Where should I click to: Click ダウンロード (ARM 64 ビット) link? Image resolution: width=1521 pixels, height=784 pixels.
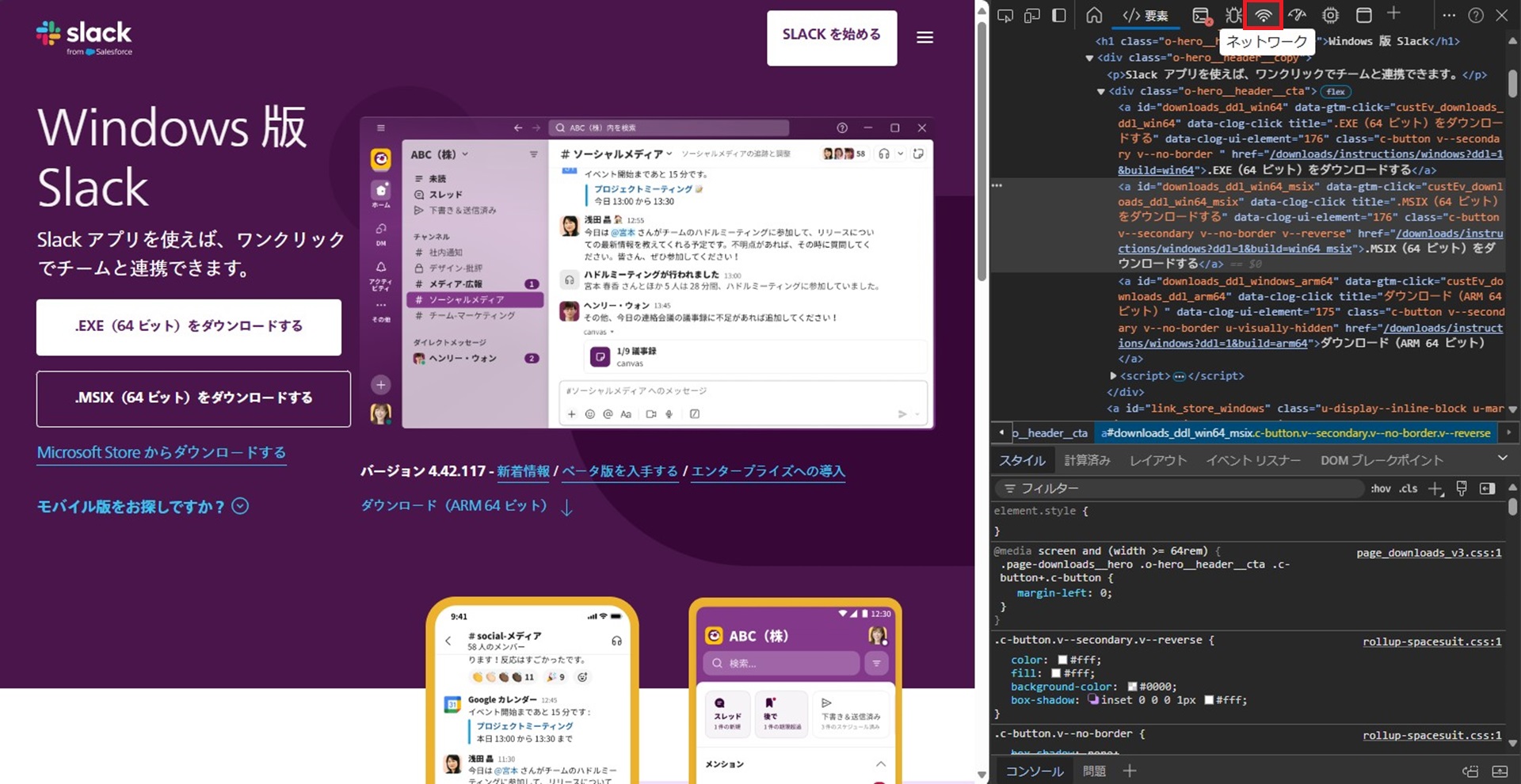[454, 506]
